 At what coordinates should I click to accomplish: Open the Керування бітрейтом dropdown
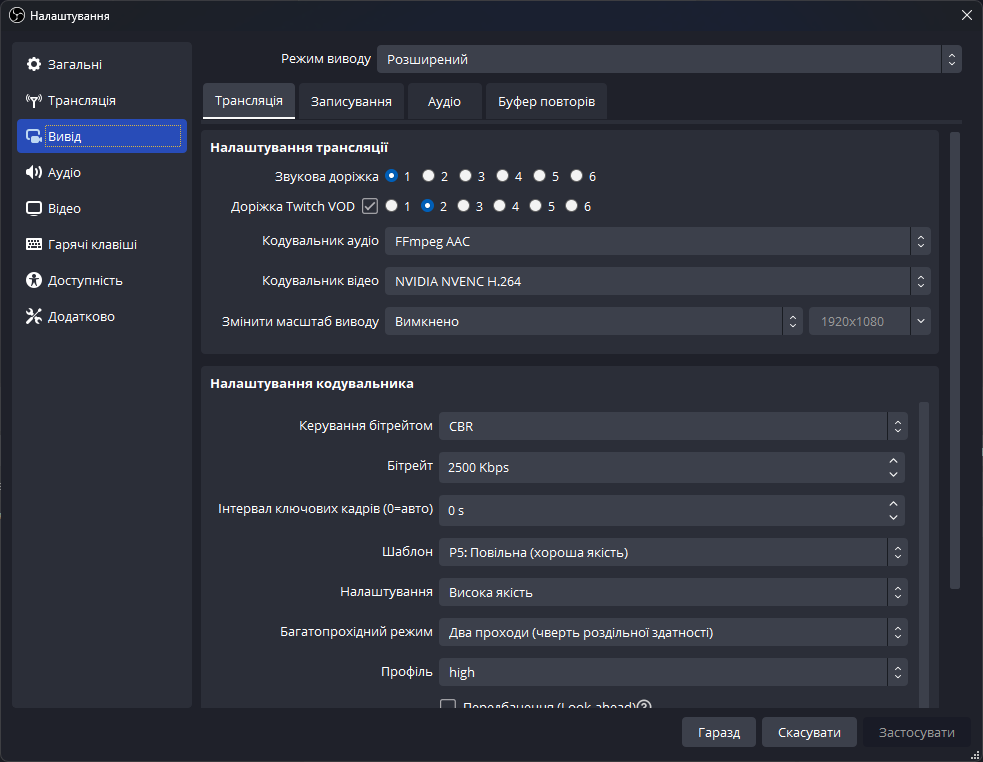point(672,426)
